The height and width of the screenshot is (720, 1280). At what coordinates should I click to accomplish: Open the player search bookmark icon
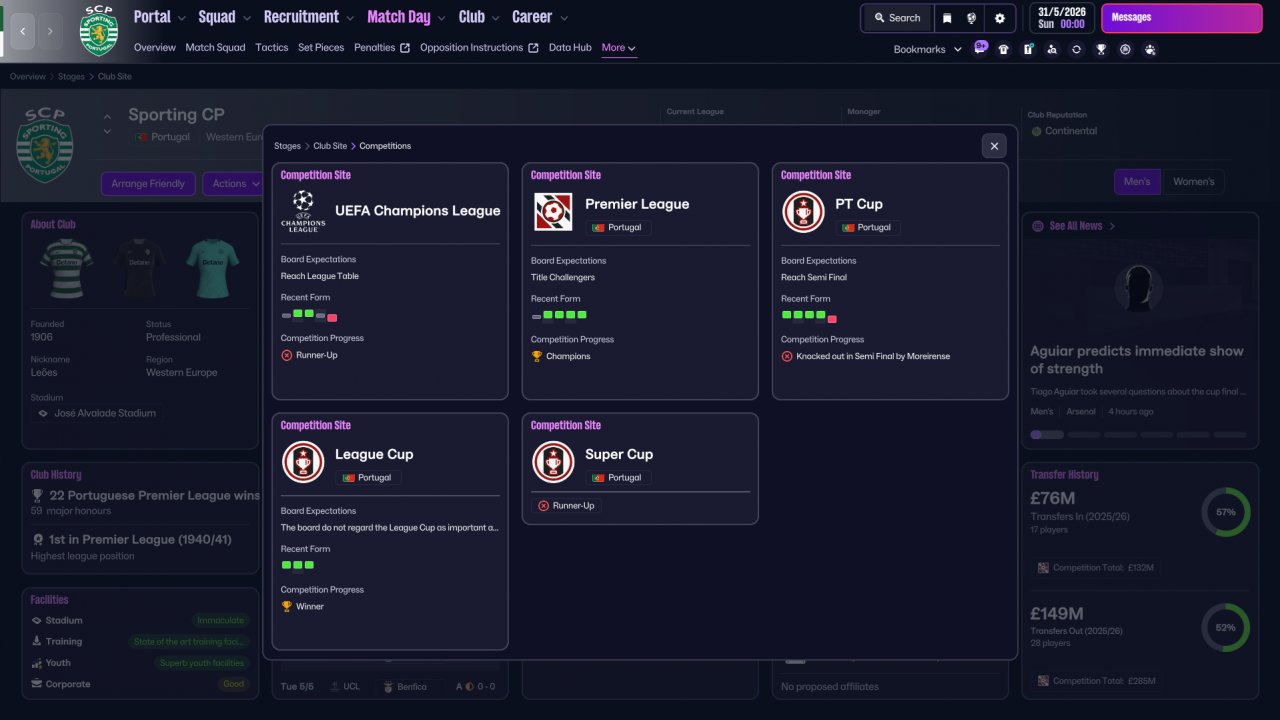[x=1052, y=49]
